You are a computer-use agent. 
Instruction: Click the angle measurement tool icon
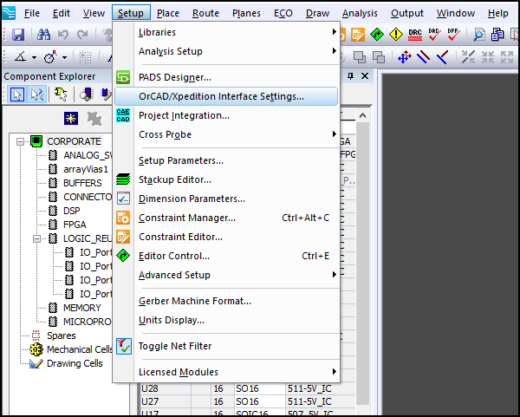[x=20, y=57]
